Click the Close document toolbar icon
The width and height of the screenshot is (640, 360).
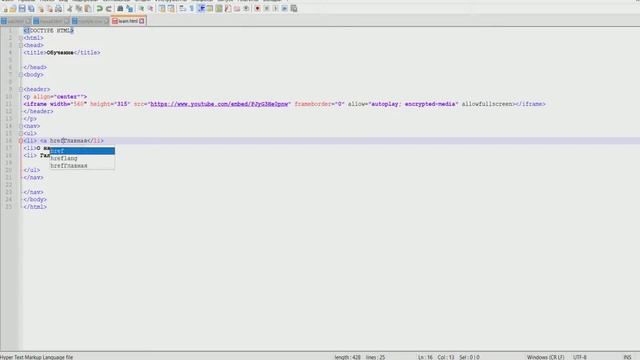point(41,9)
